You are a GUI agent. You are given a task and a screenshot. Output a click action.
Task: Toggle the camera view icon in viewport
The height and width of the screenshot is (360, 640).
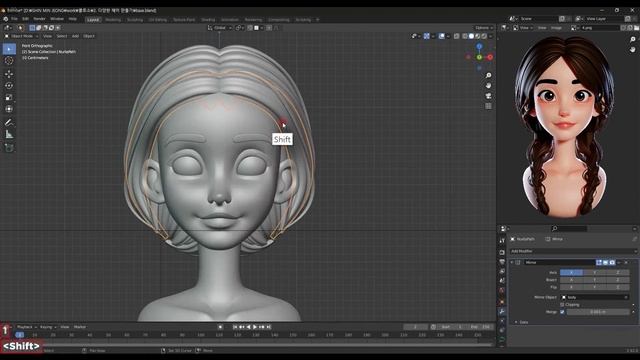tap(489, 96)
